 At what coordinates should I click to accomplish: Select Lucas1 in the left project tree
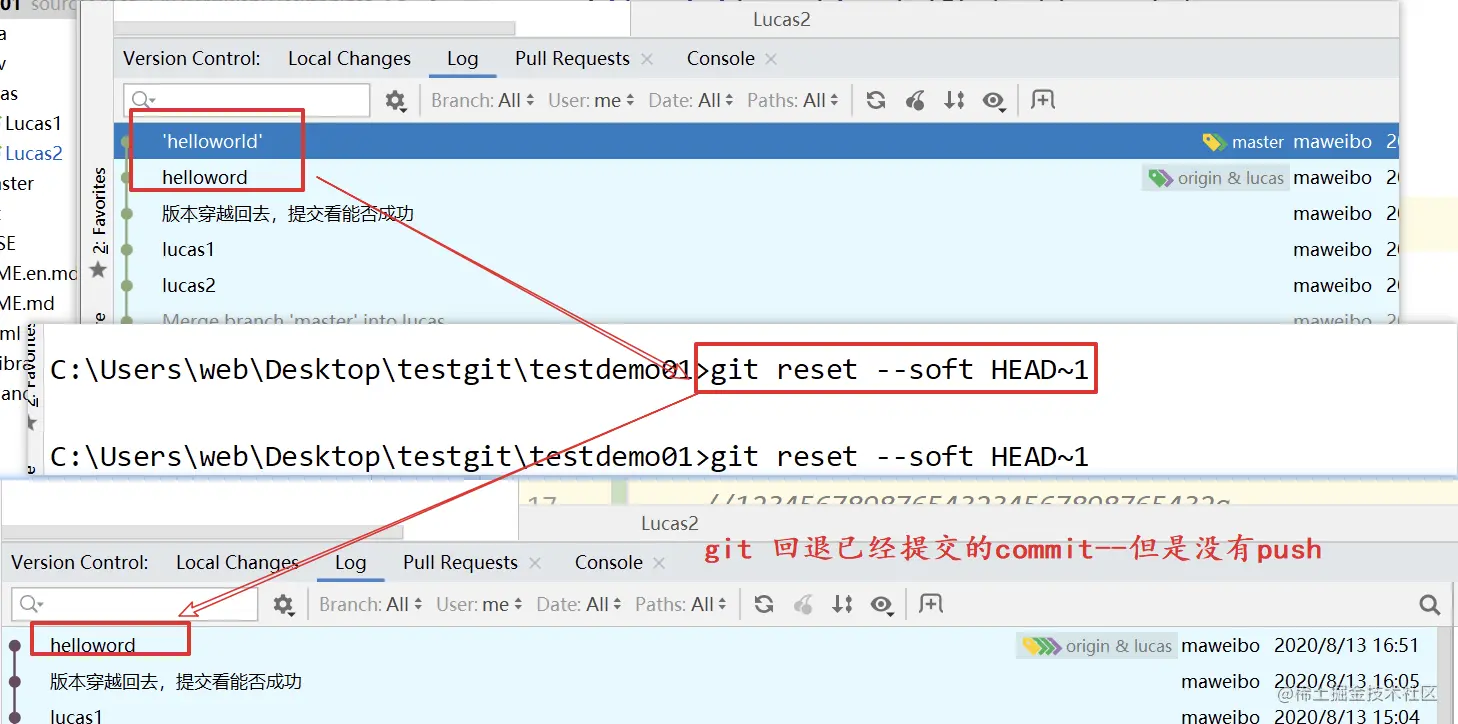coord(33,124)
